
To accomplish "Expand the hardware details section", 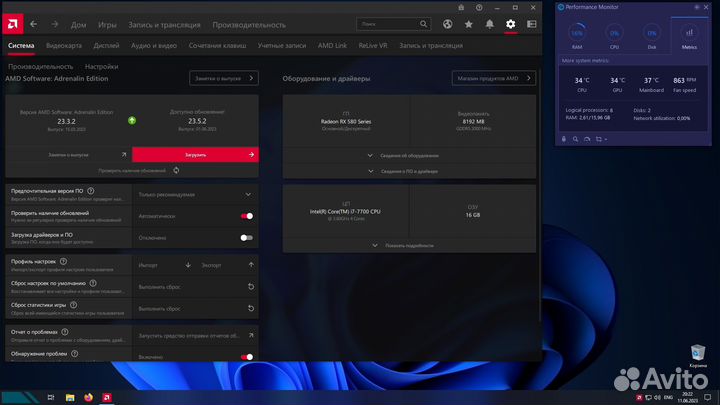I will 409,156.
